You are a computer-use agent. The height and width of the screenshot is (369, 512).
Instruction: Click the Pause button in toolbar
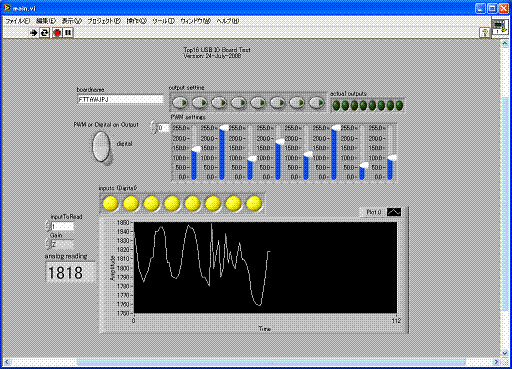coord(68,33)
